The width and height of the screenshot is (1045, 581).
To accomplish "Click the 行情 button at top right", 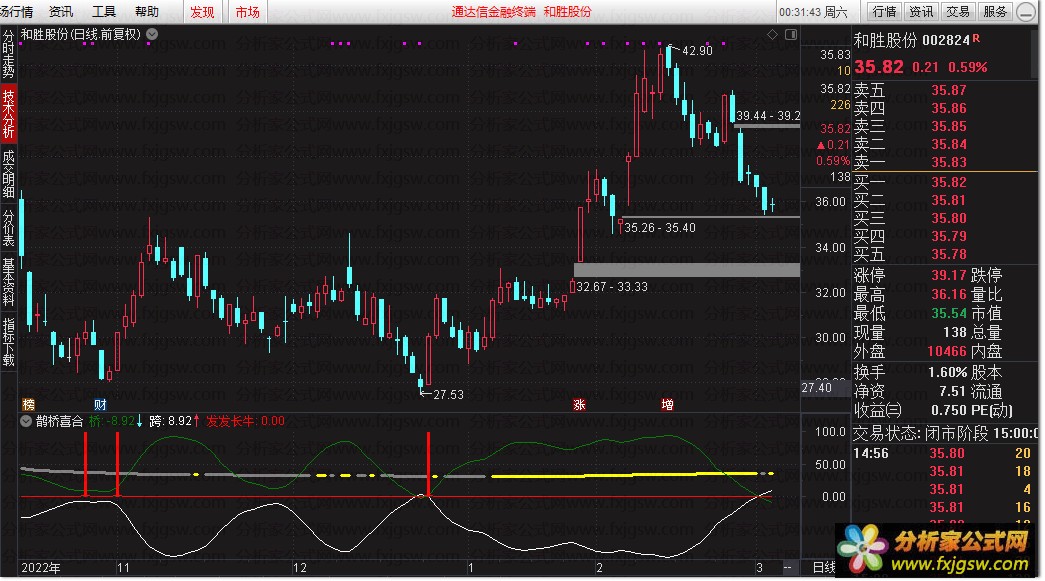I will pyautogui.click(x=884, y=11).
